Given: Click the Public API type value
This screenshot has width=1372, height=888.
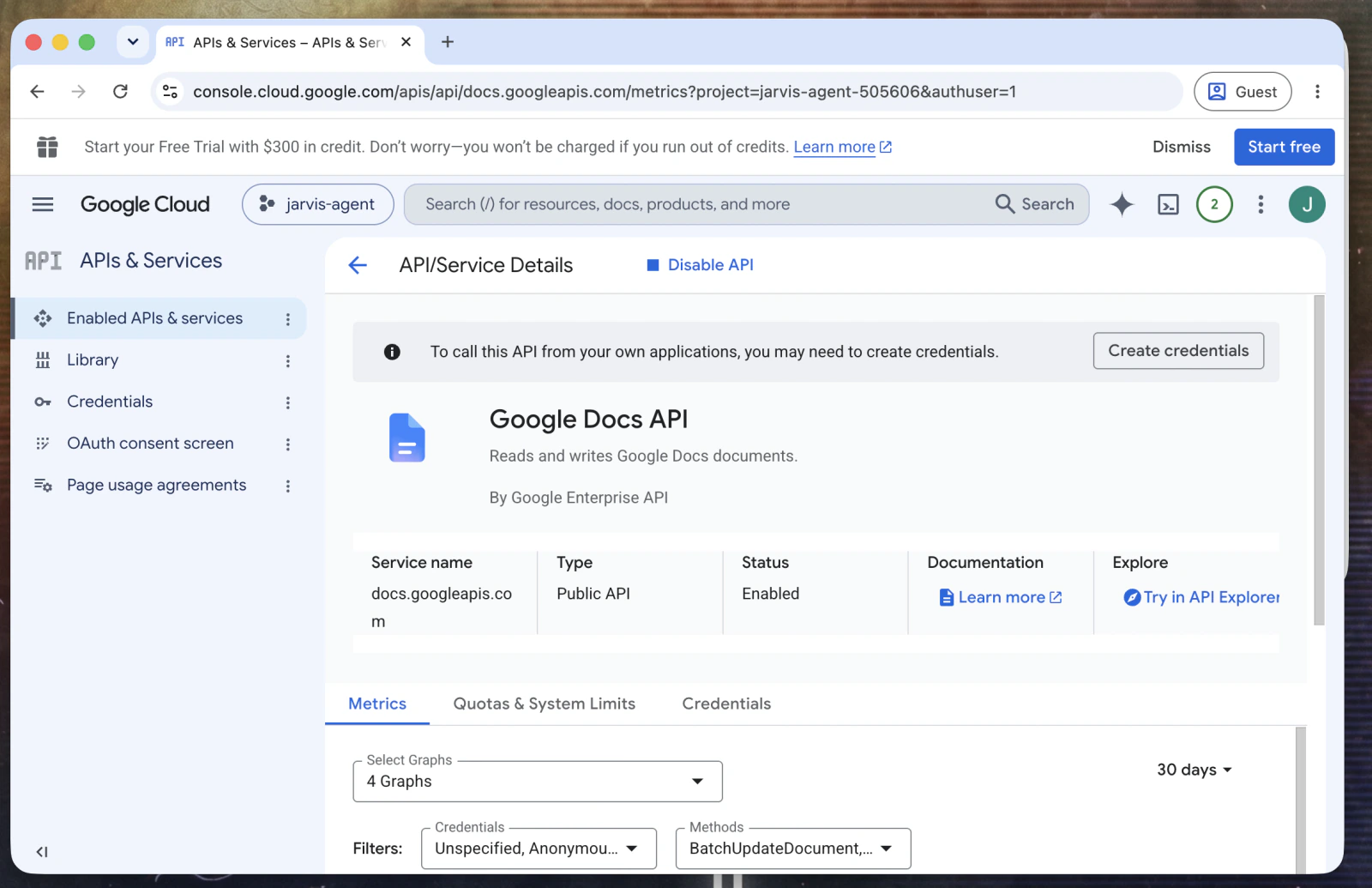Looking at the screenshot, I should (x=593, y=594).
